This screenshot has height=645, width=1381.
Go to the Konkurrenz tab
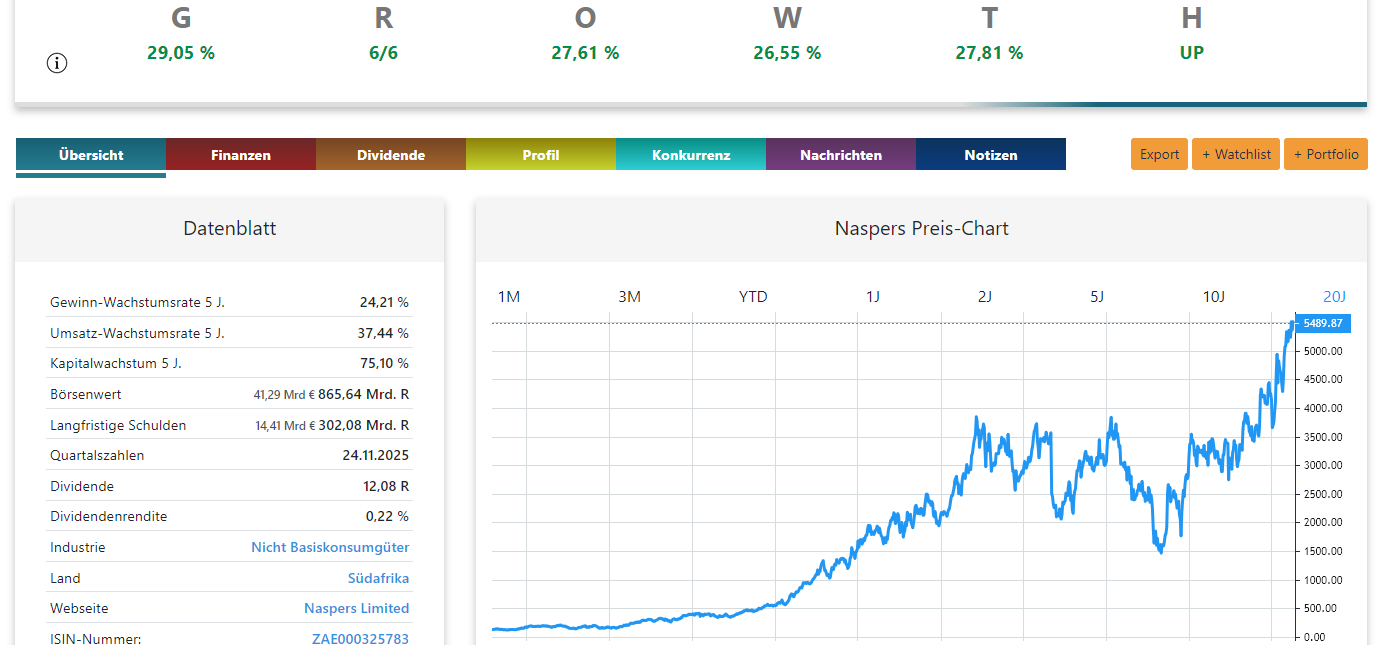coord(691,155)
